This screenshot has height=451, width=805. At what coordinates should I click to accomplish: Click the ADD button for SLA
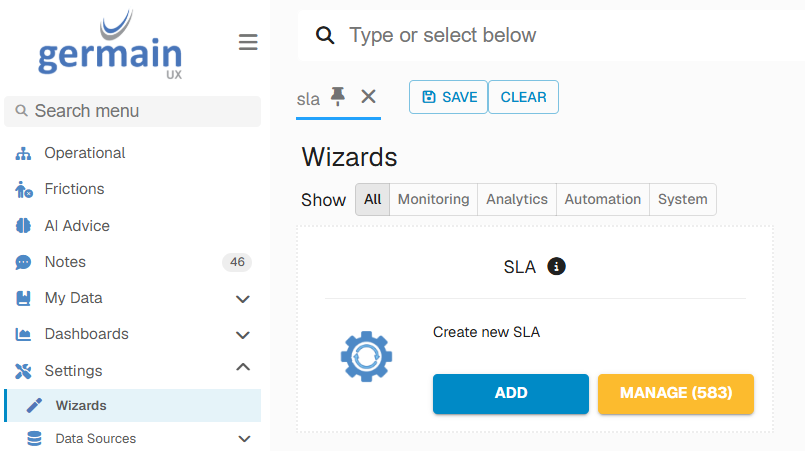click(511, 393)
